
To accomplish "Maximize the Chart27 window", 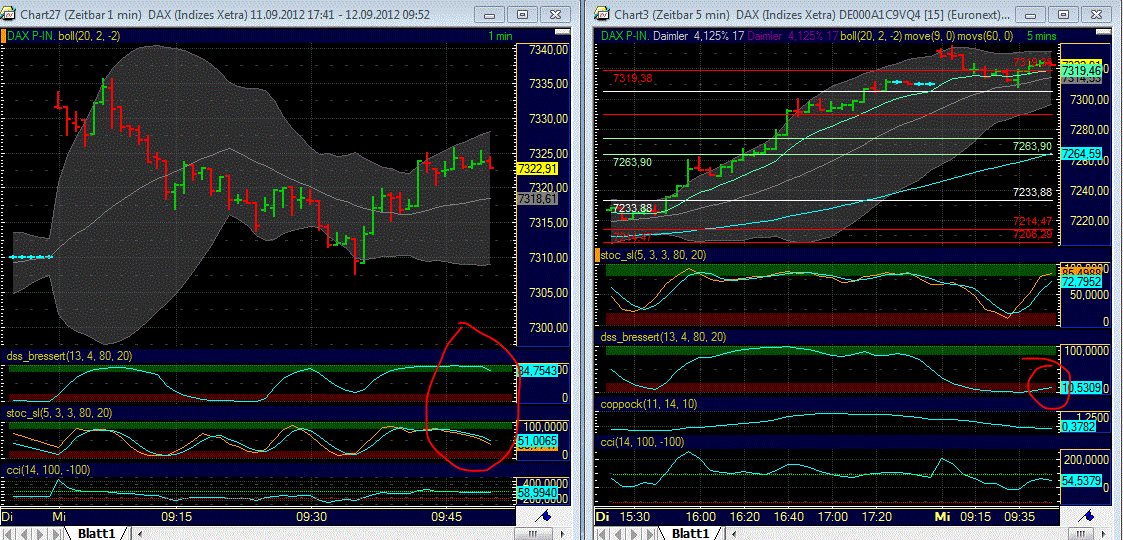I will pos(524,14).
